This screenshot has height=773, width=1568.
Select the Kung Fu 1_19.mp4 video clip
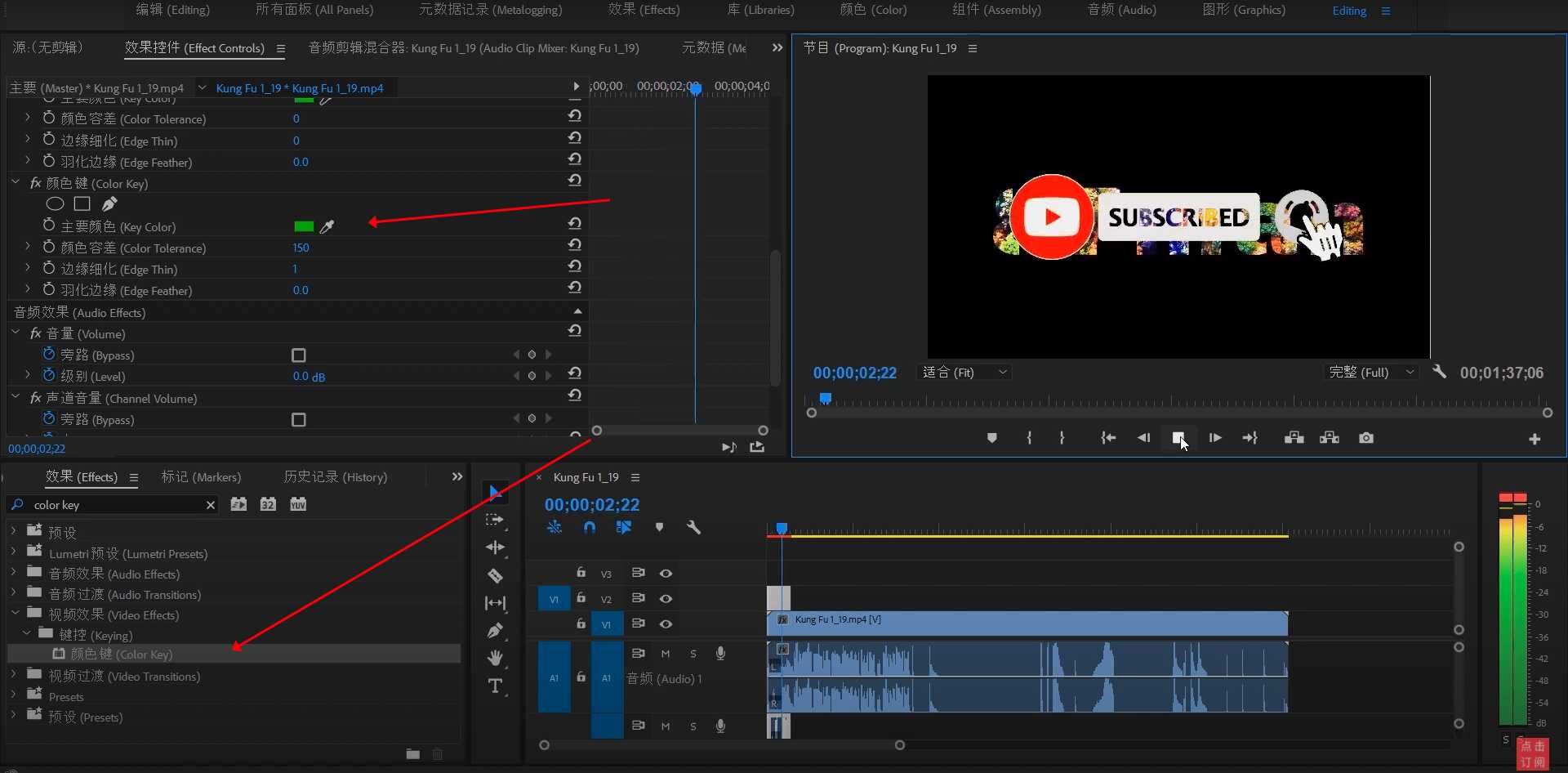coord(1027,623)
